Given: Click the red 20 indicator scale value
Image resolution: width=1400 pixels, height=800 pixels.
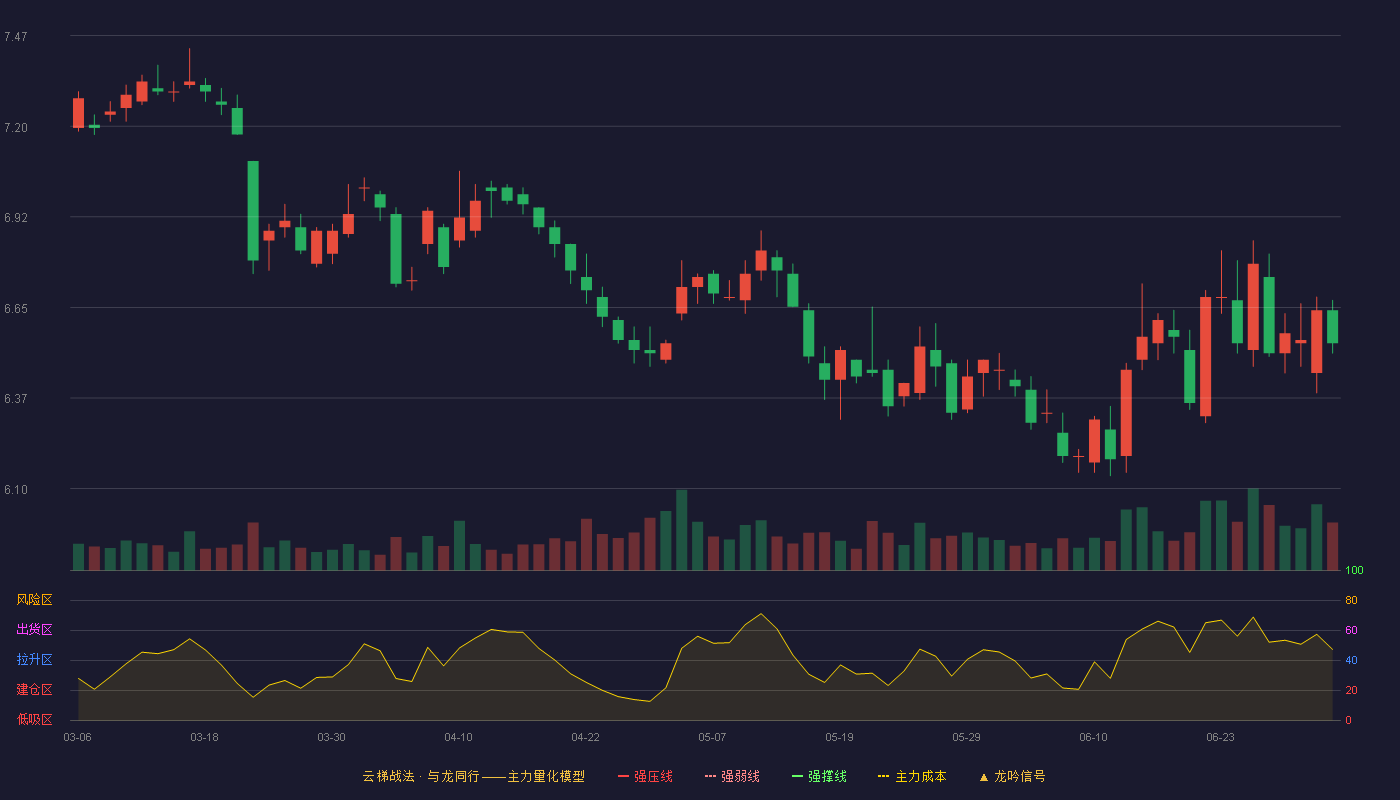Looking at the screenshot, I should [1351, 690].
